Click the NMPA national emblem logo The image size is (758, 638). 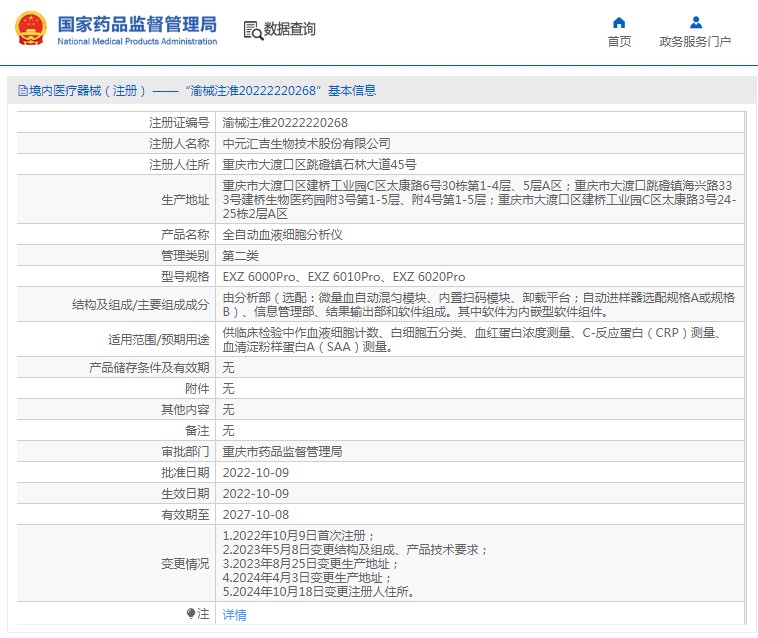(x=31, y=28)
